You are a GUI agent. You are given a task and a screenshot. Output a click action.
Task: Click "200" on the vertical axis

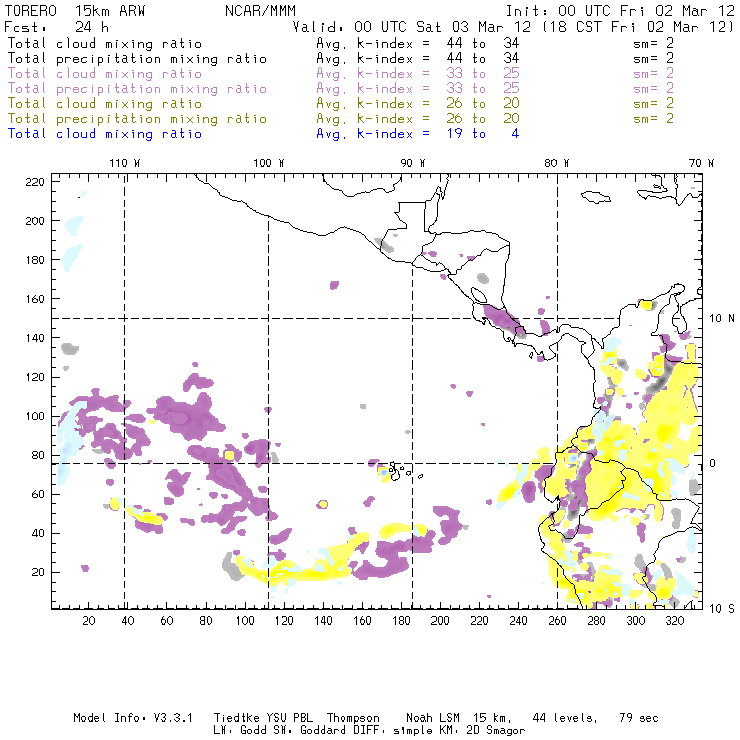[35, 221]
